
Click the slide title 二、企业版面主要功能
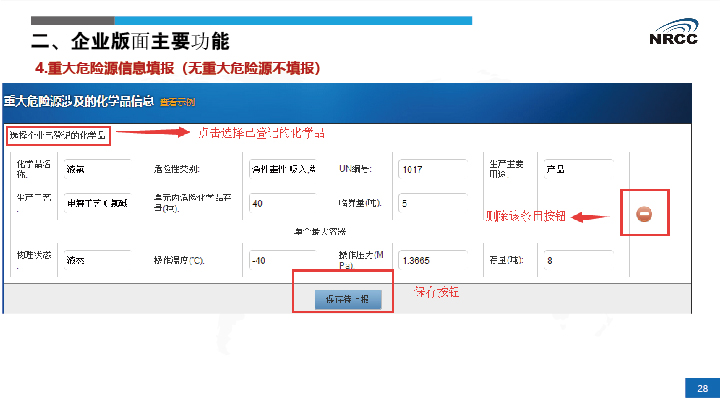point(130,42)
